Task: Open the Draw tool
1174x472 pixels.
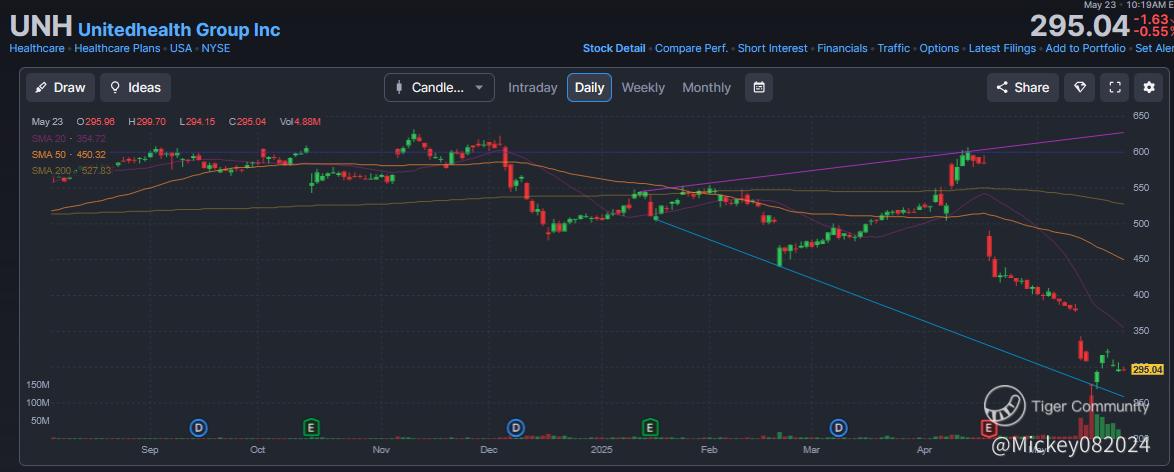Action: [61, 88]
